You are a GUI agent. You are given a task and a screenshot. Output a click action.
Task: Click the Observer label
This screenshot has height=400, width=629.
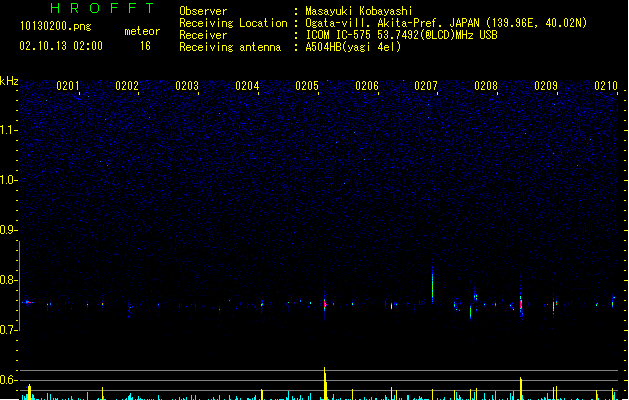pos(203,11)
